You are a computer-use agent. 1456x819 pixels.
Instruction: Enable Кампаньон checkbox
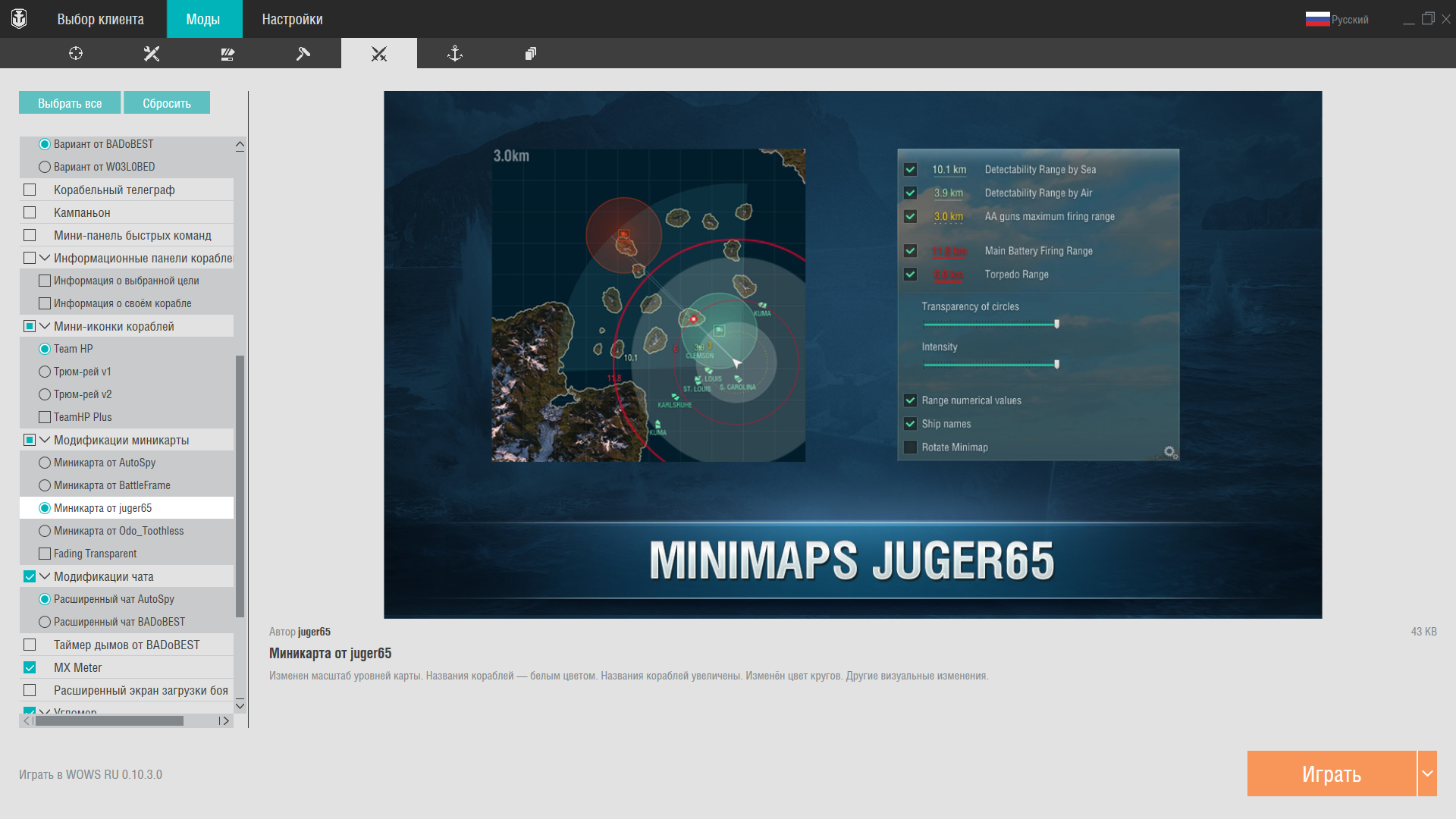[x=30, y=212]
